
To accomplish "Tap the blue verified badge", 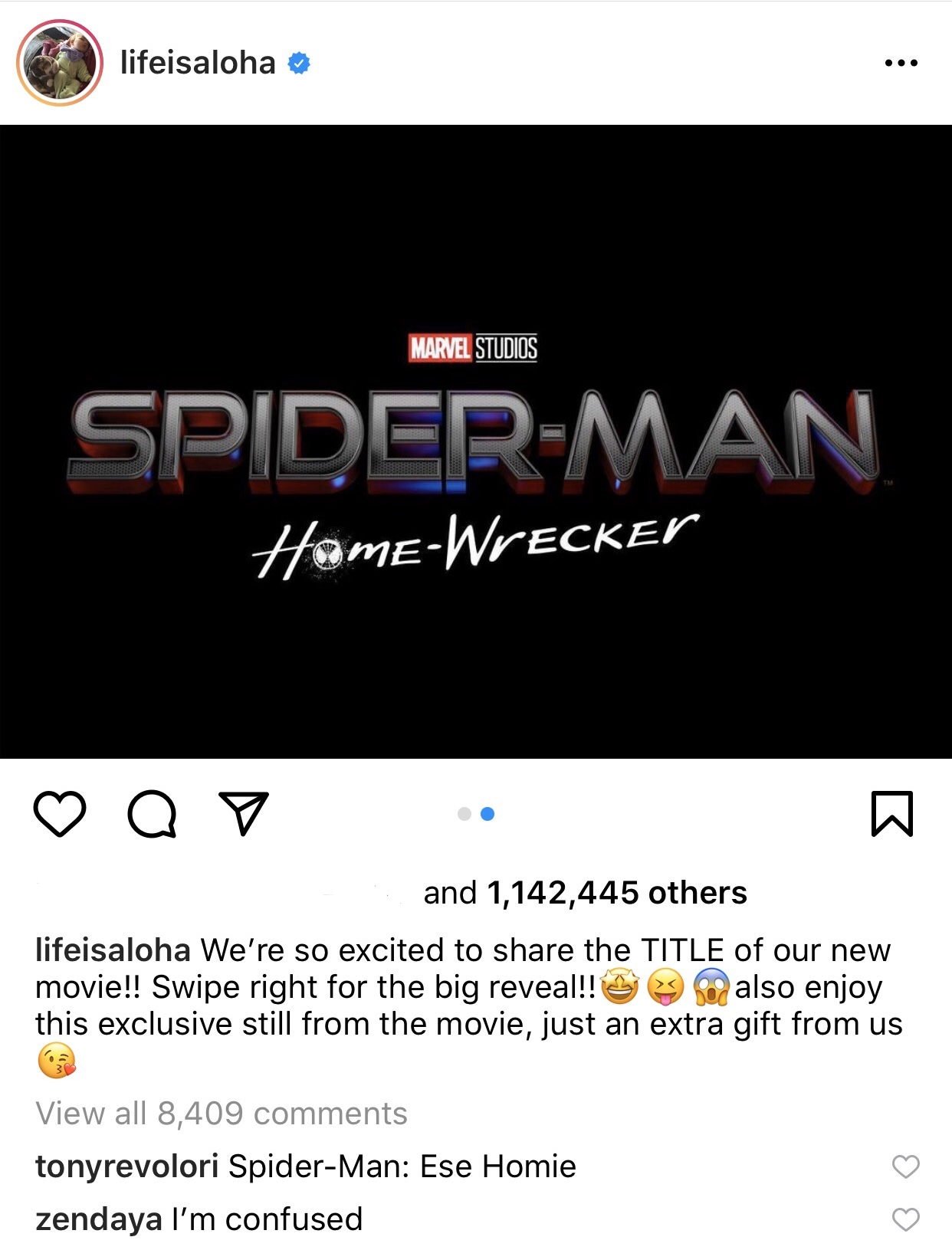I will 299,63.
